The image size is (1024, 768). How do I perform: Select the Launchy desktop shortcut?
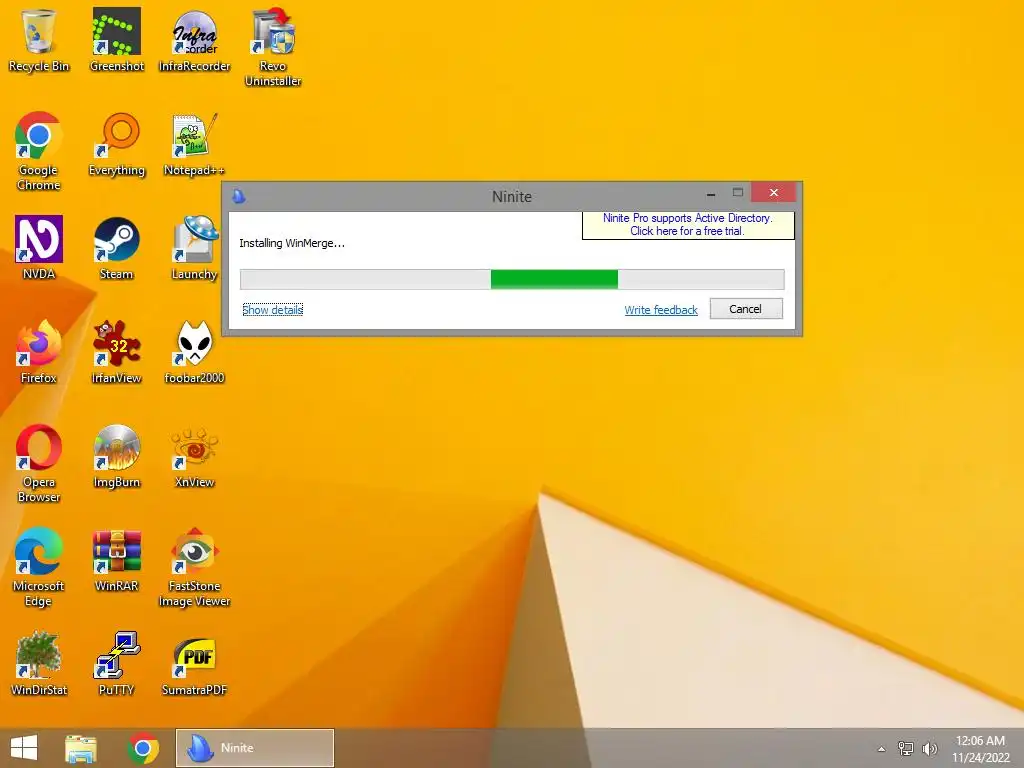195,248
